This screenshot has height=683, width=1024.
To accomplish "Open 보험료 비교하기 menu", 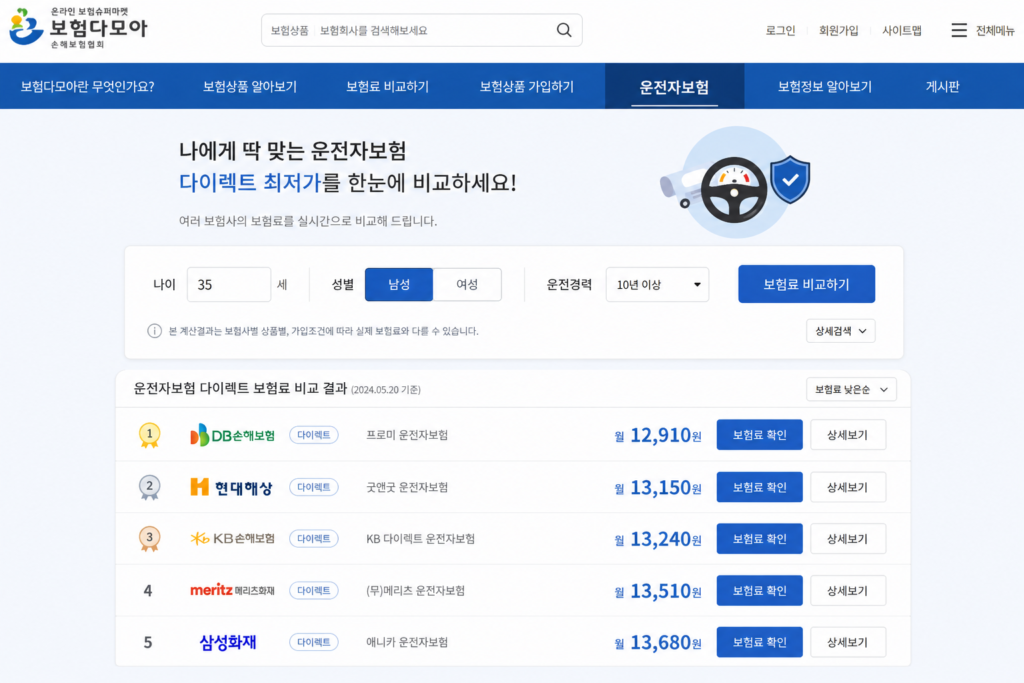I will click(387, 86).
